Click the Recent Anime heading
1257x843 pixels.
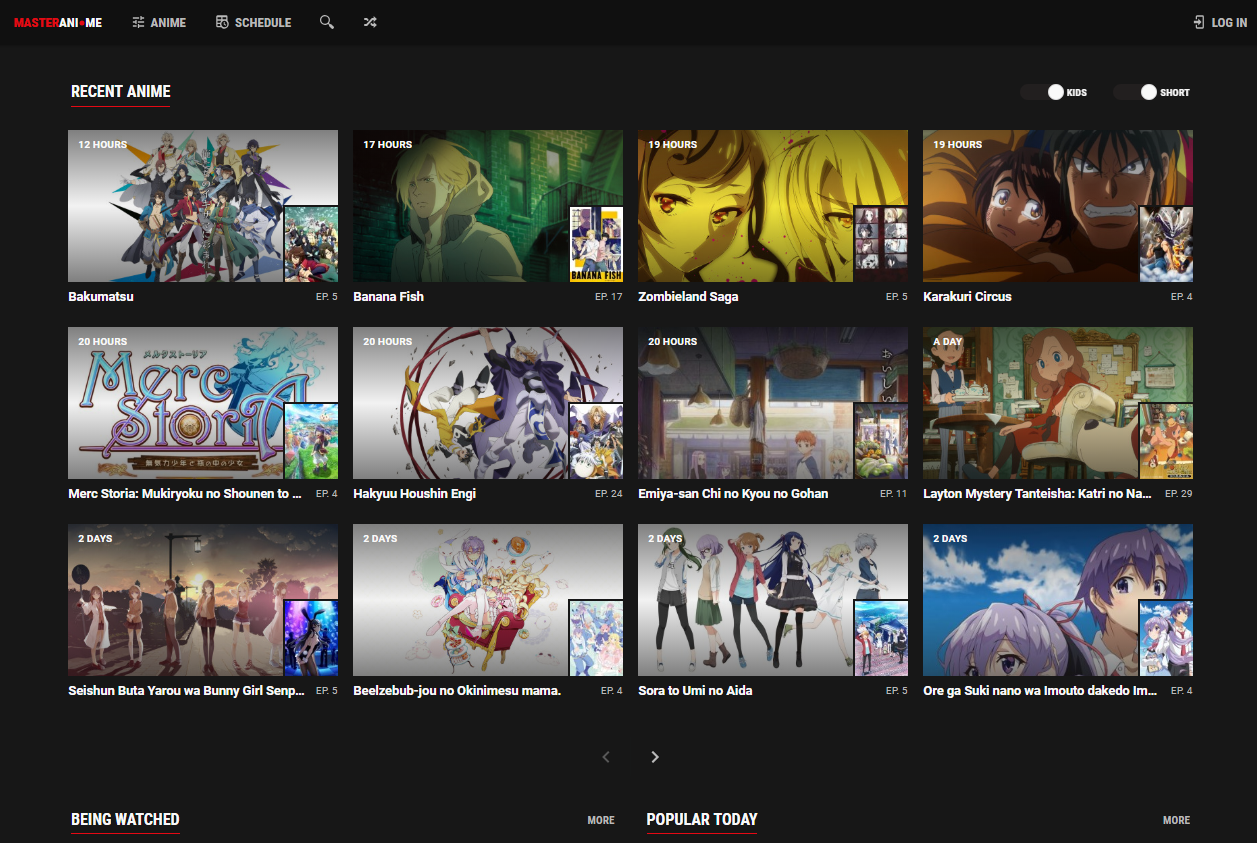click(x=121, y=91)
